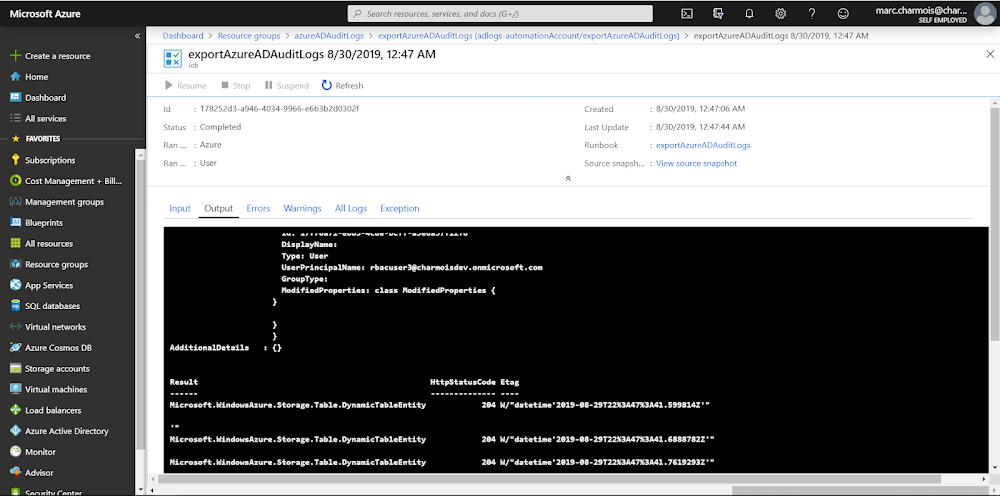Viewport: 1000px width, 496px height.
Task: Switch to the All Logs tab
Action: click(x=351, y=208)
